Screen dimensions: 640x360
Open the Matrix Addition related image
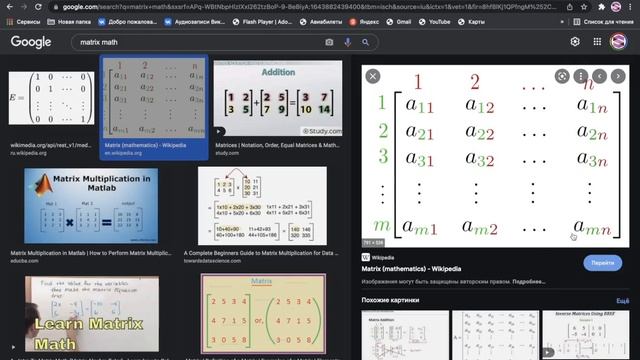pos(405,335)
